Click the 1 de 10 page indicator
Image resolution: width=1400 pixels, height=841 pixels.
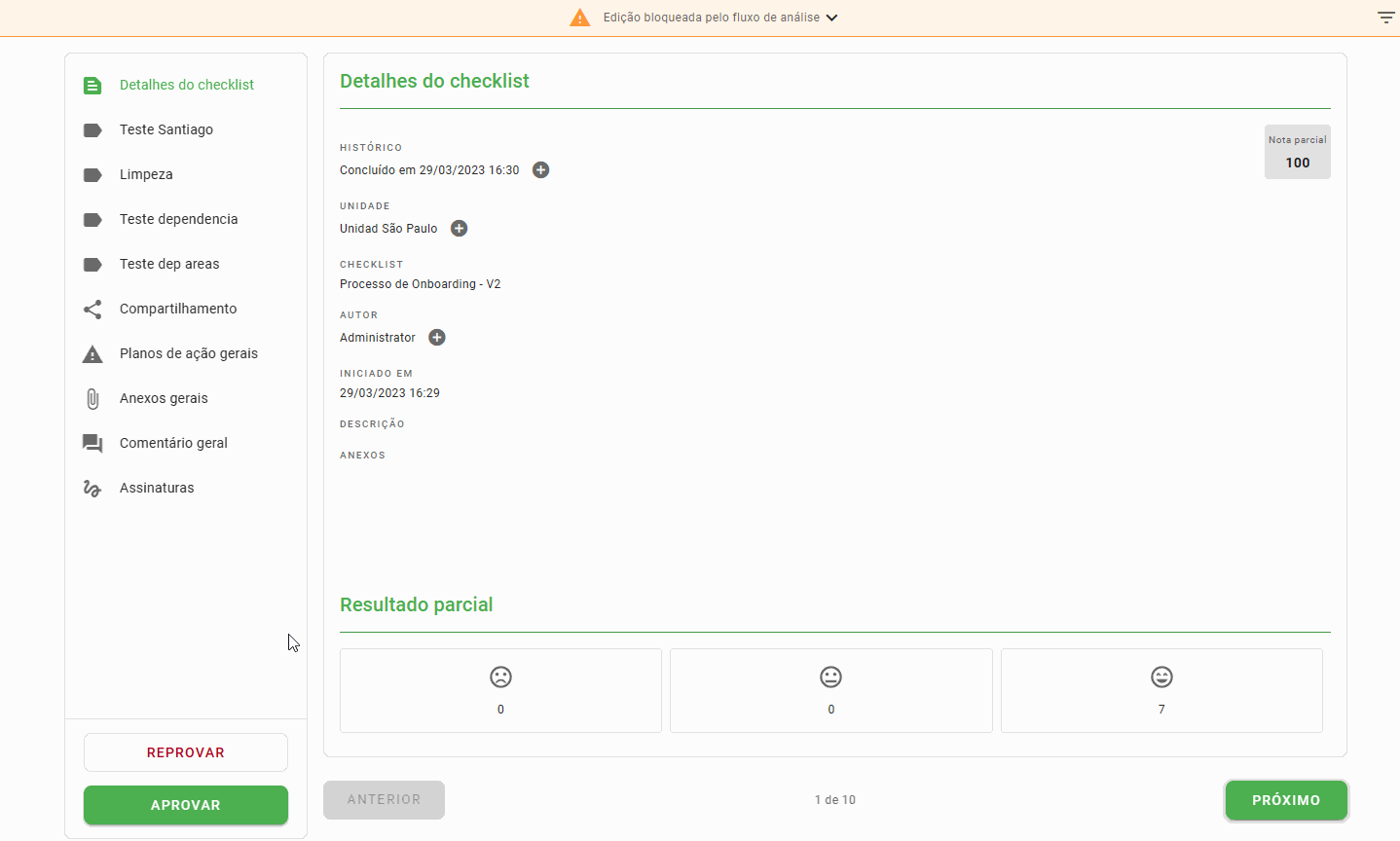coord(835,800)
